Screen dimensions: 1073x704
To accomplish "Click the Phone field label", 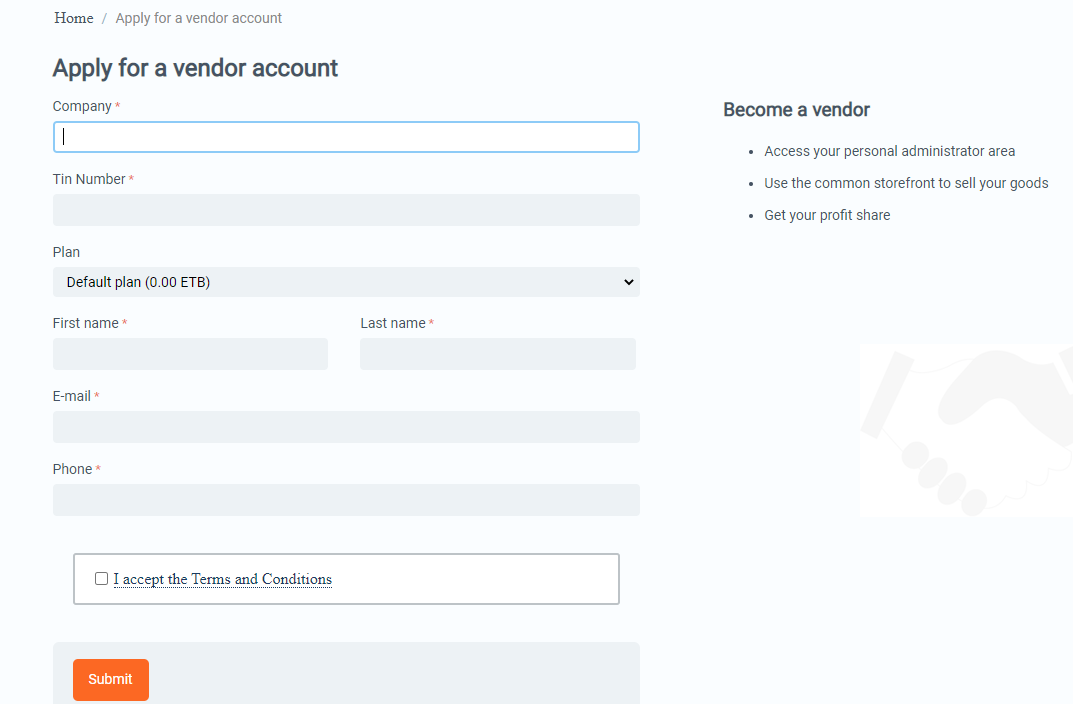I will click(x=73, y=469).
